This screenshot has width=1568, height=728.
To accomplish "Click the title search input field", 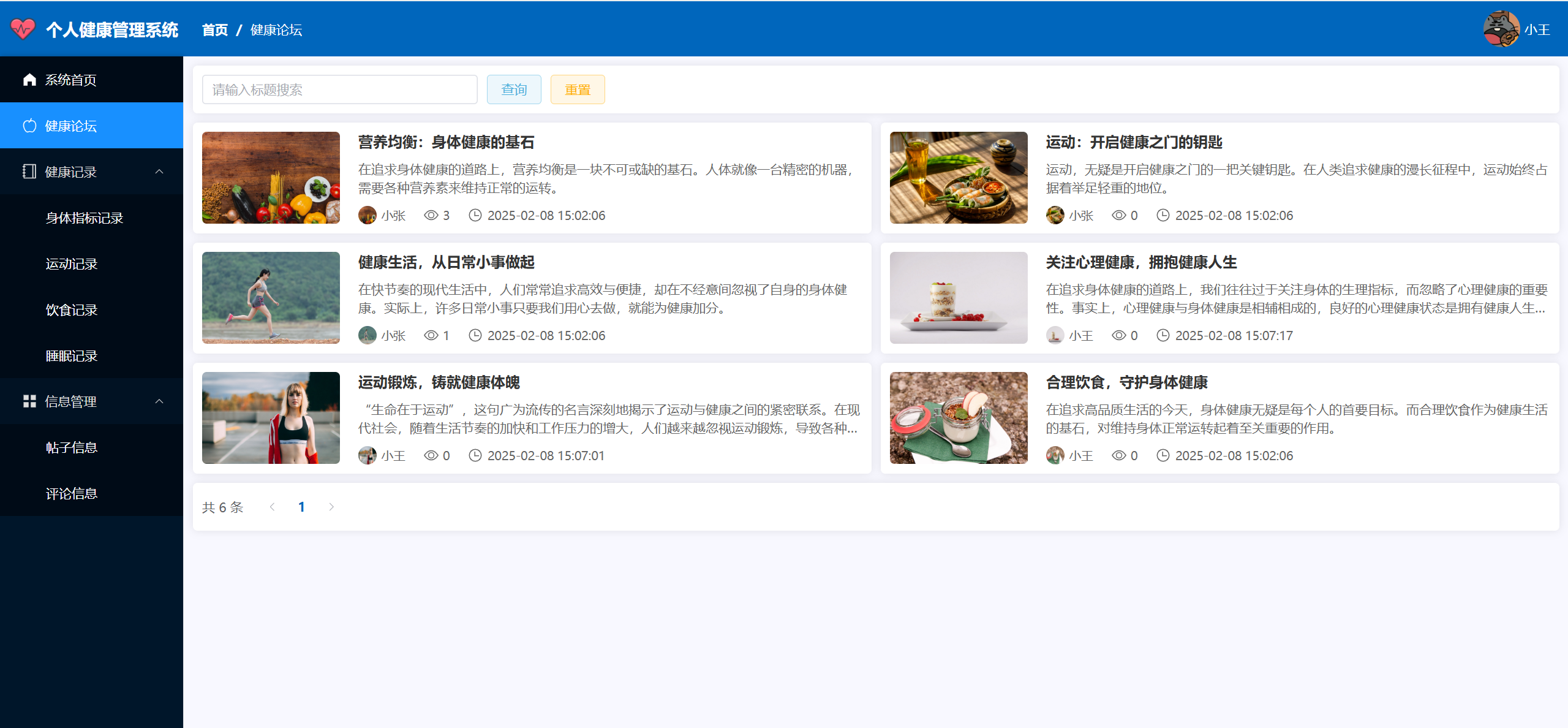I will pyautogui.click(x=339, y=89).
